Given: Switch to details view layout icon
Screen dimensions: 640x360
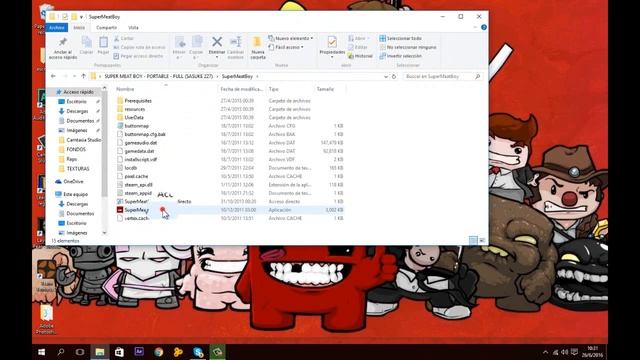Looking at the screenshot, I should pos(473,240).
